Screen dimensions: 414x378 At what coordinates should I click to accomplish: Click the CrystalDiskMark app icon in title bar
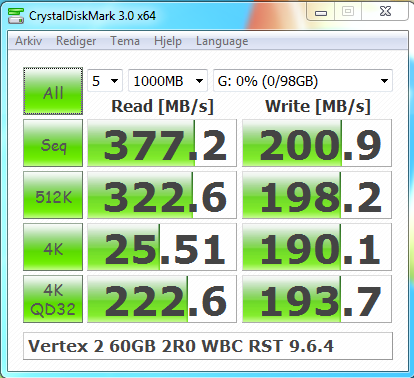[x=16, y=16]
